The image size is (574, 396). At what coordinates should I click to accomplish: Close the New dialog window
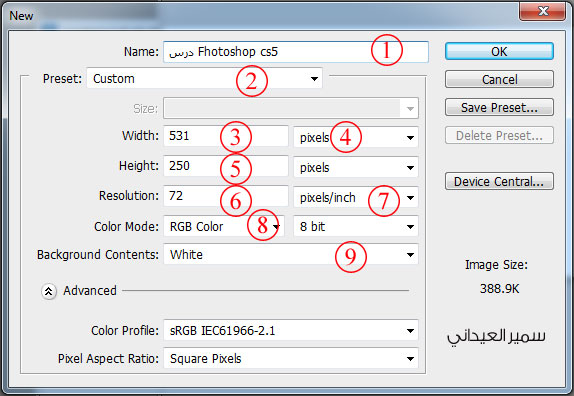coord(543,11)
